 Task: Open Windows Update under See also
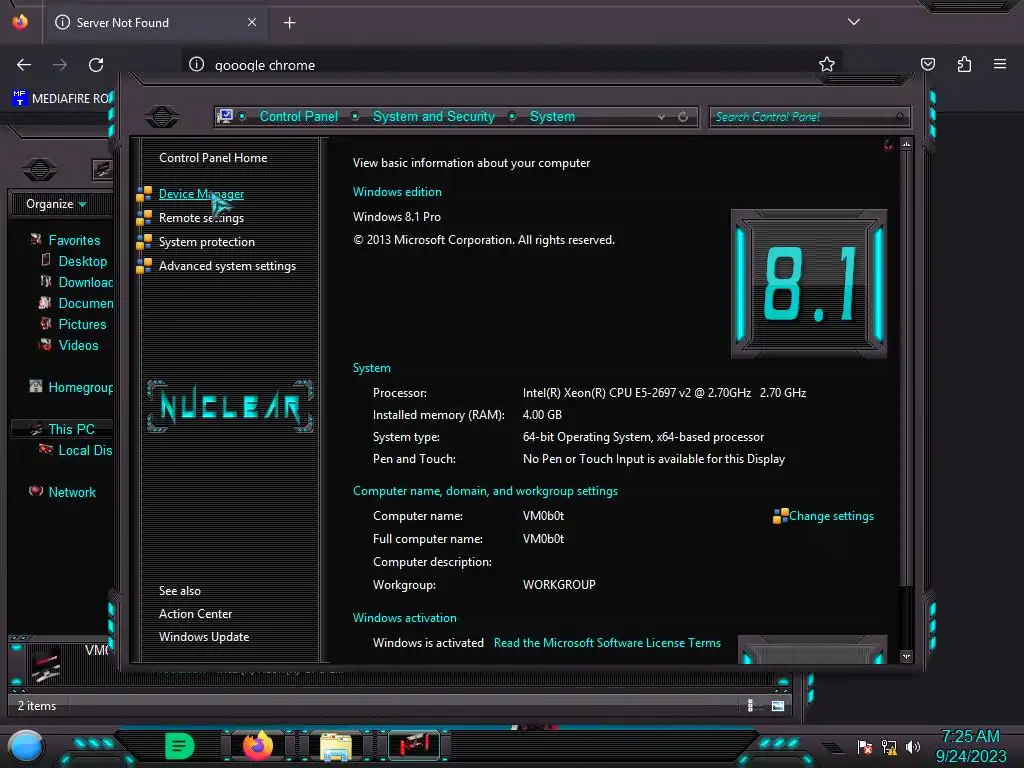pos(204,637)
